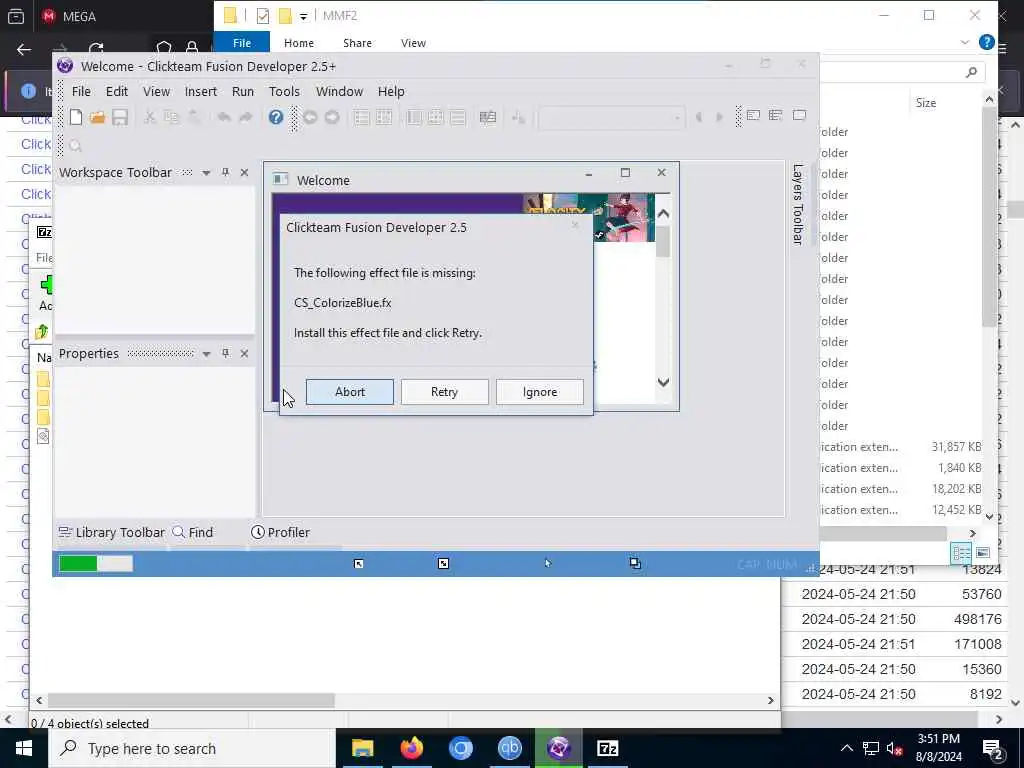Click the Previous frame arrow beside frame combo

click(698, 117)
